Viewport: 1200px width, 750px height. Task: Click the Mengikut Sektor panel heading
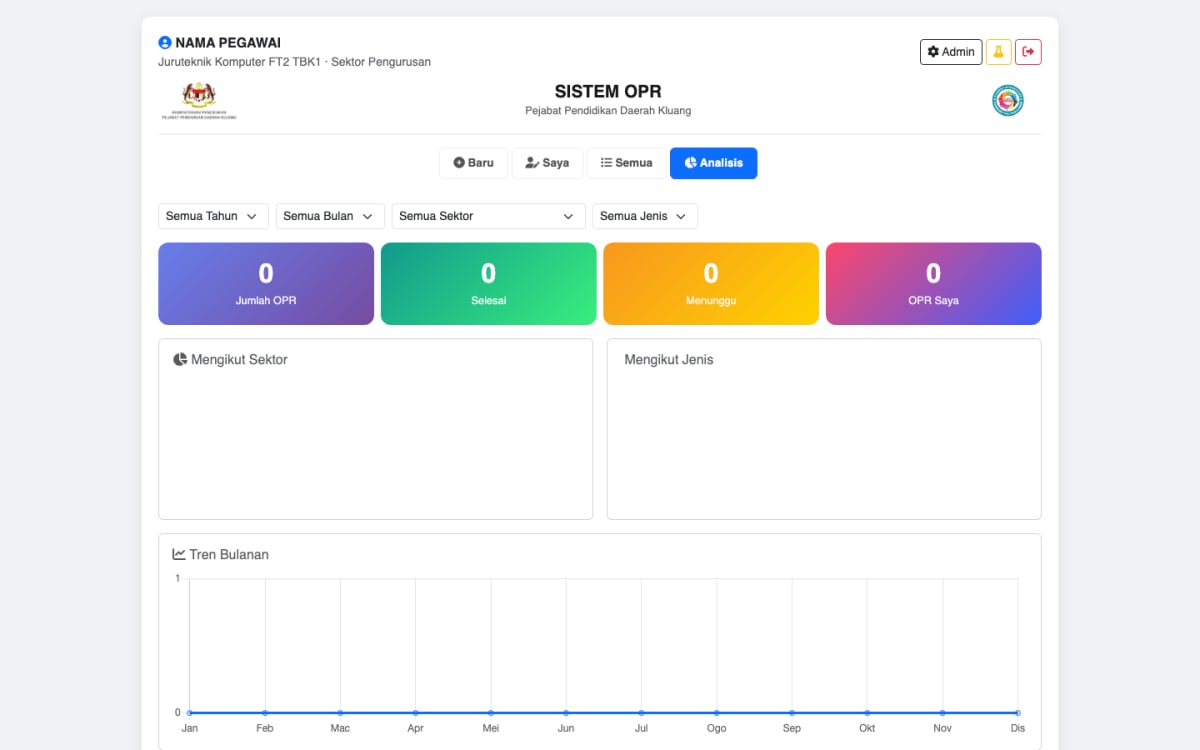(x=239, y=359)
